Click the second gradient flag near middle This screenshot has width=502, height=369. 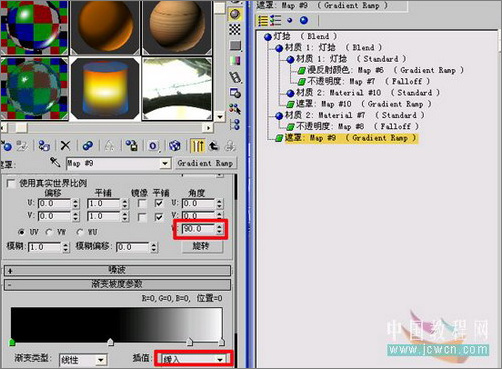(110, 342)
